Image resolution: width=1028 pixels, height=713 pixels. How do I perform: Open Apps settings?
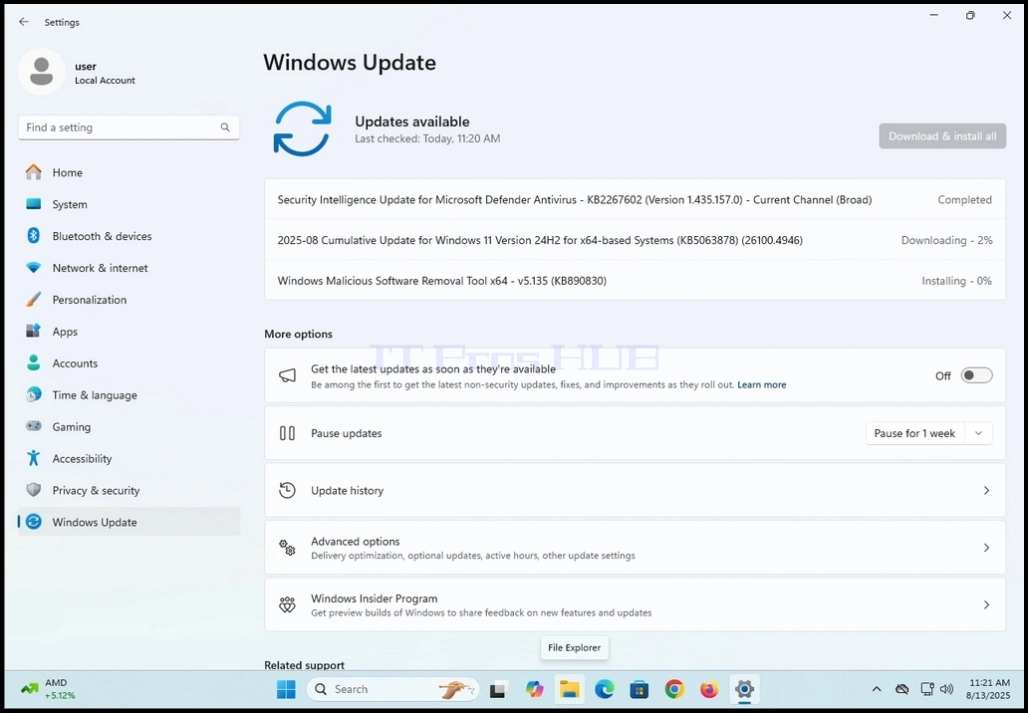point(128,332)
